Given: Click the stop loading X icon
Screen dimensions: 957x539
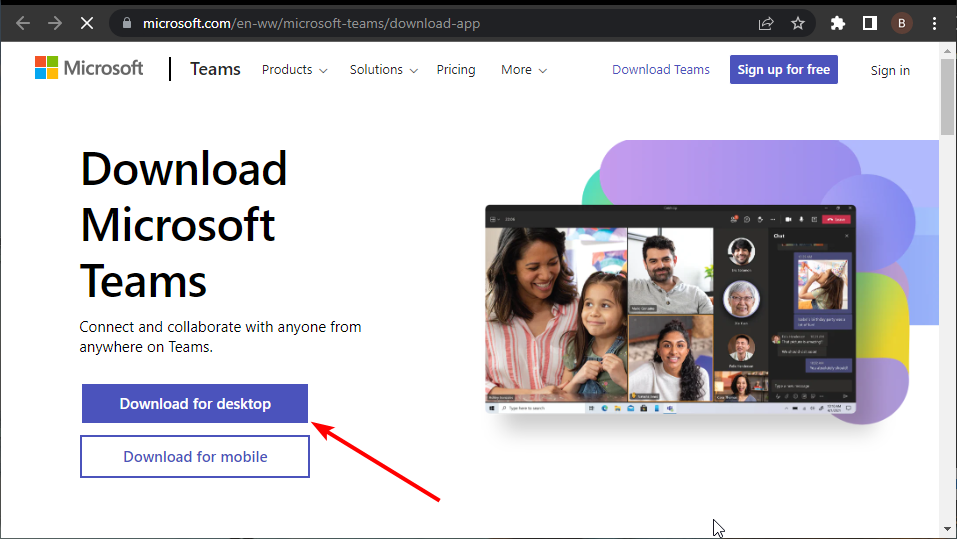Looking at the screenshot, I should pos(87,23).
